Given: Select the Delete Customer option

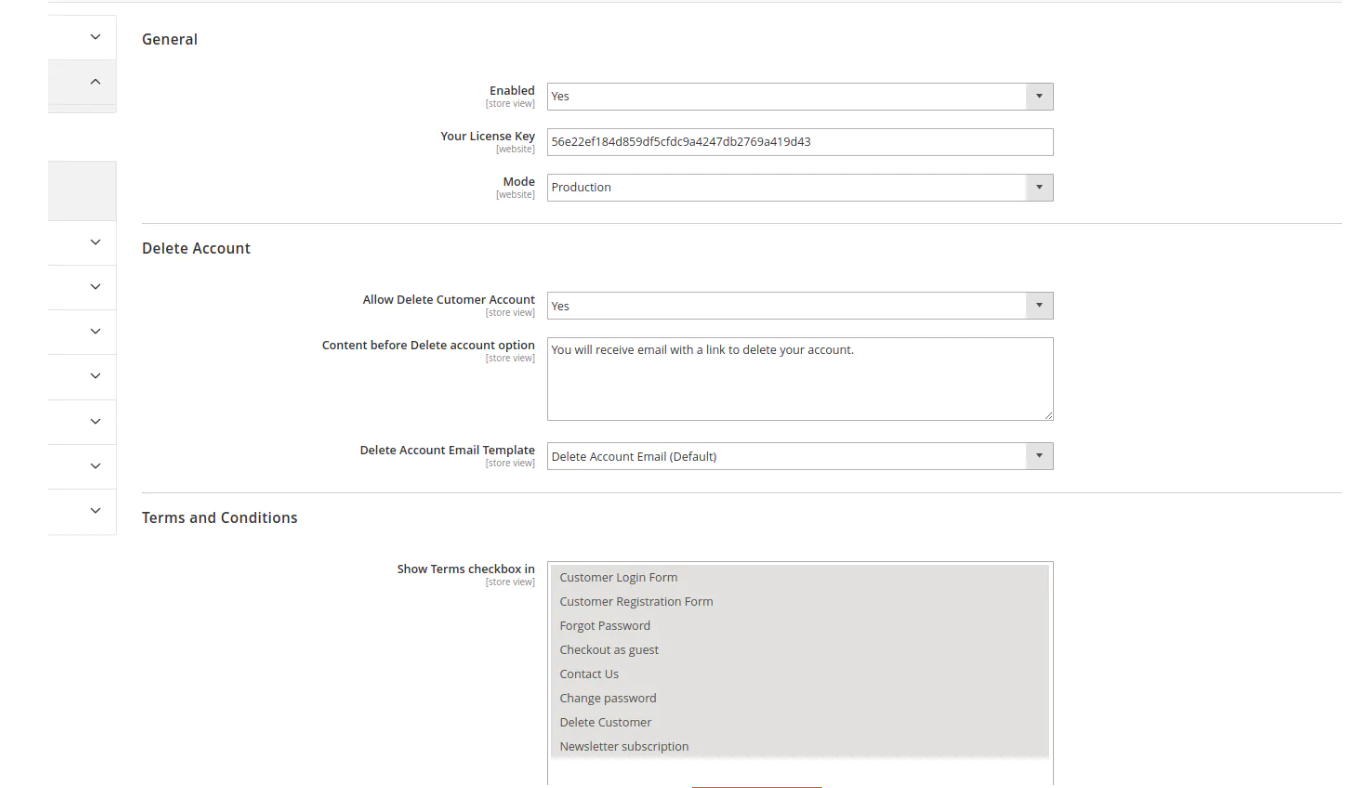Looking at the screenshot, I should [x=604, y=721].
